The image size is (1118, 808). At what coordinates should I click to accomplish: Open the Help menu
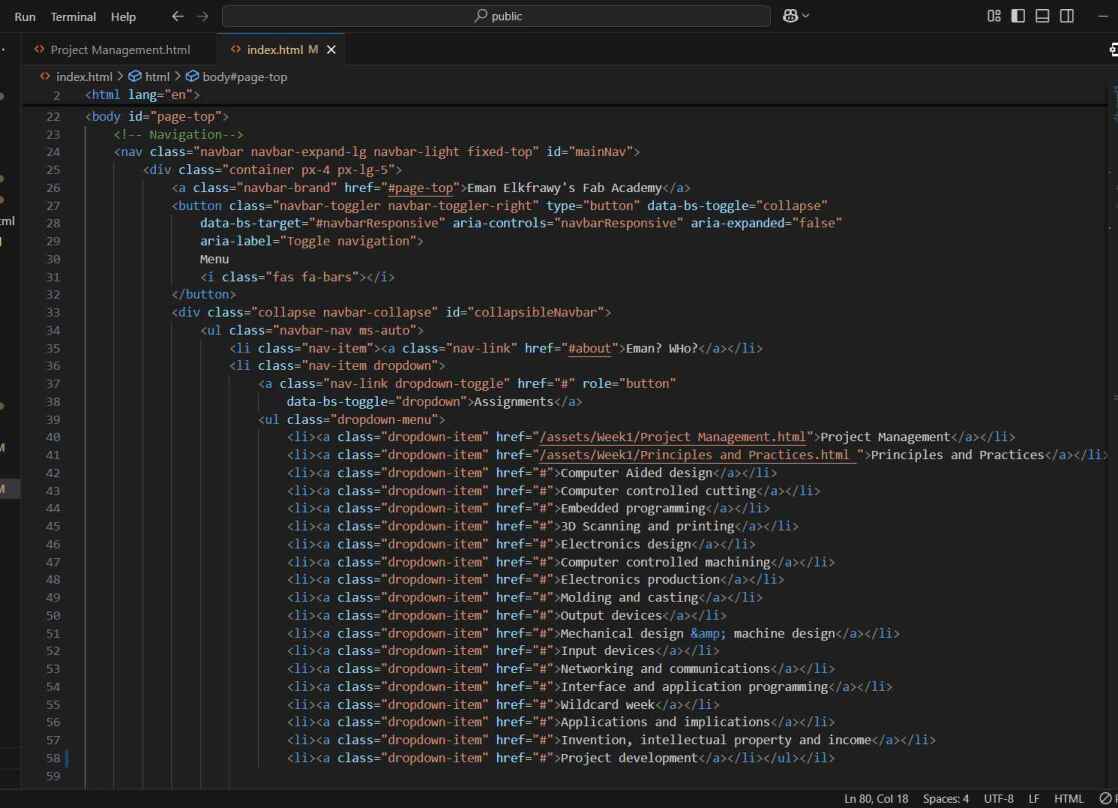click(x=123, y=16)
